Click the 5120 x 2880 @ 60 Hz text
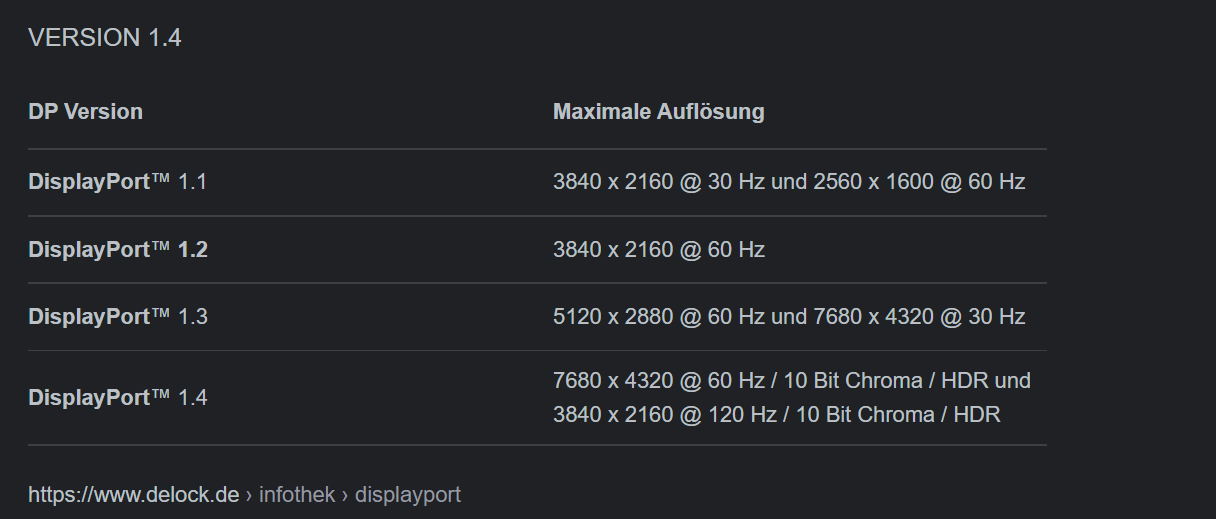Image resolution: width=1216 pixels, height=519 pixels. click(x=659, y=316)
